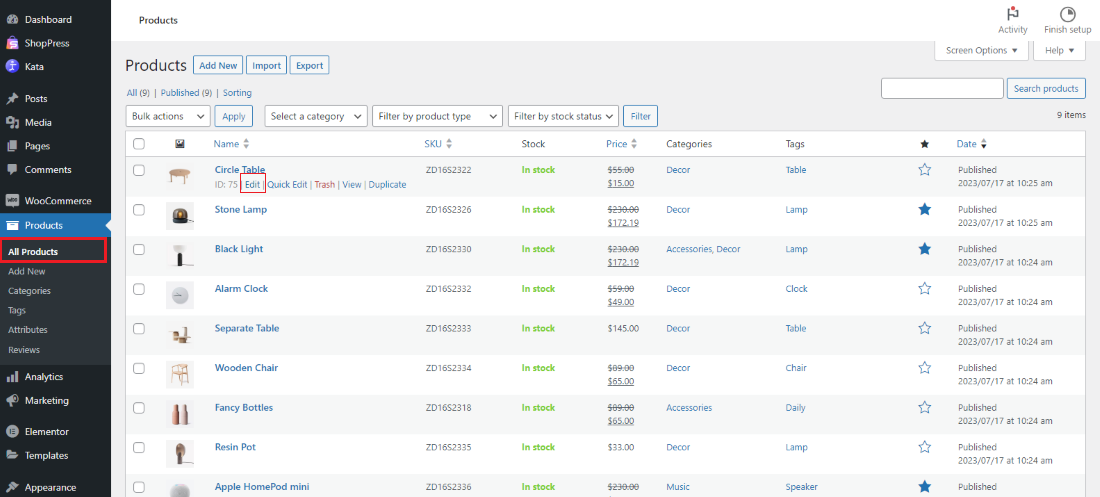Open the Finish setup progress icon
The image size is (1100, 497).
(1068, 14)
